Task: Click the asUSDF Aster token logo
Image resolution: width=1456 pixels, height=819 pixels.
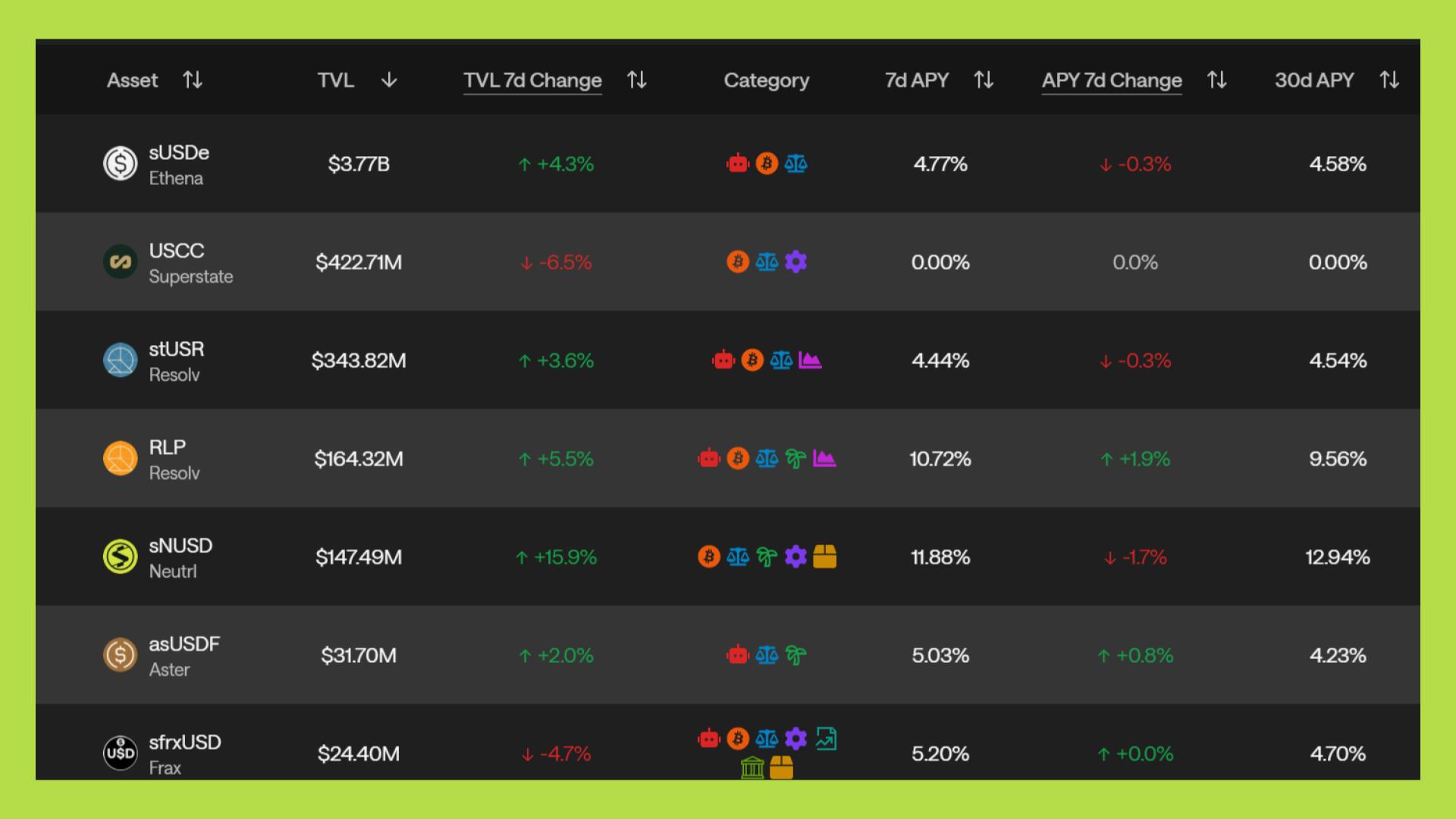Action: pyautogui.click(x=120, y=655)
